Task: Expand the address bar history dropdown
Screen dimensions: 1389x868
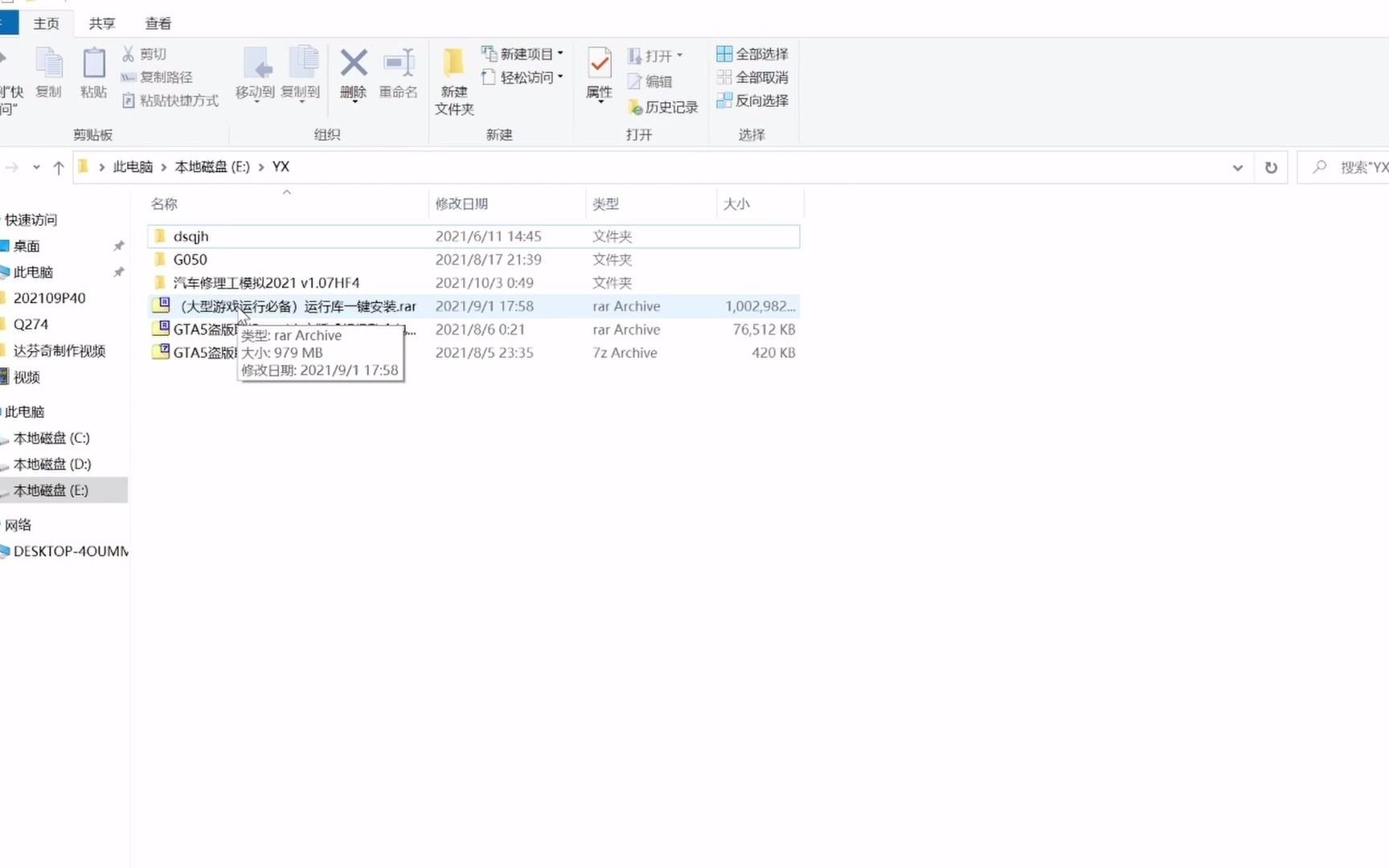Action: tap(1238, 167)
